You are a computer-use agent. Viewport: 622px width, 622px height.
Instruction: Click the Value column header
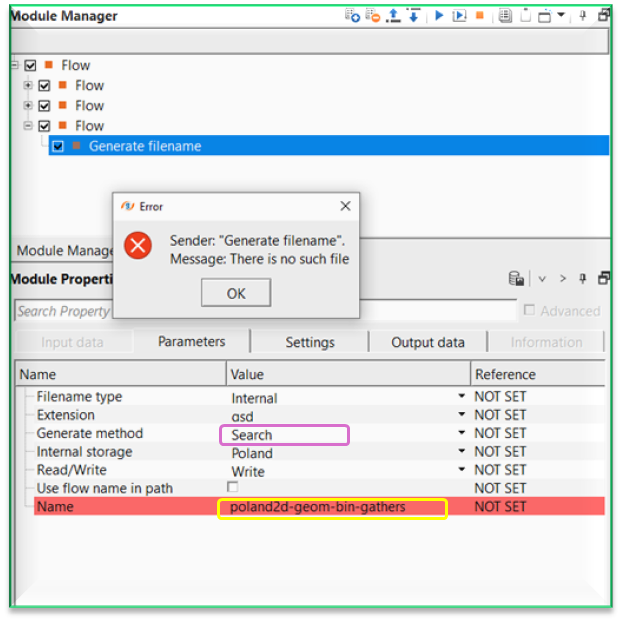tap(348, 374)
